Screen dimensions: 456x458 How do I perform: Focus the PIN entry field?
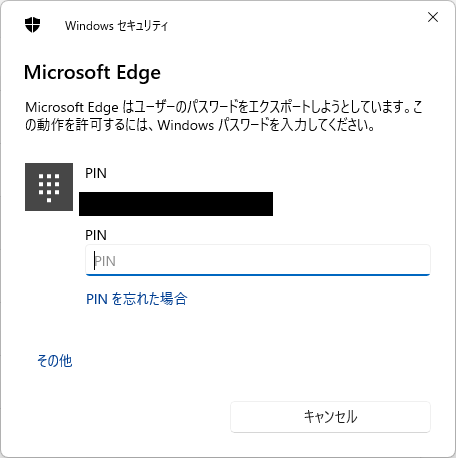(258, 260)
